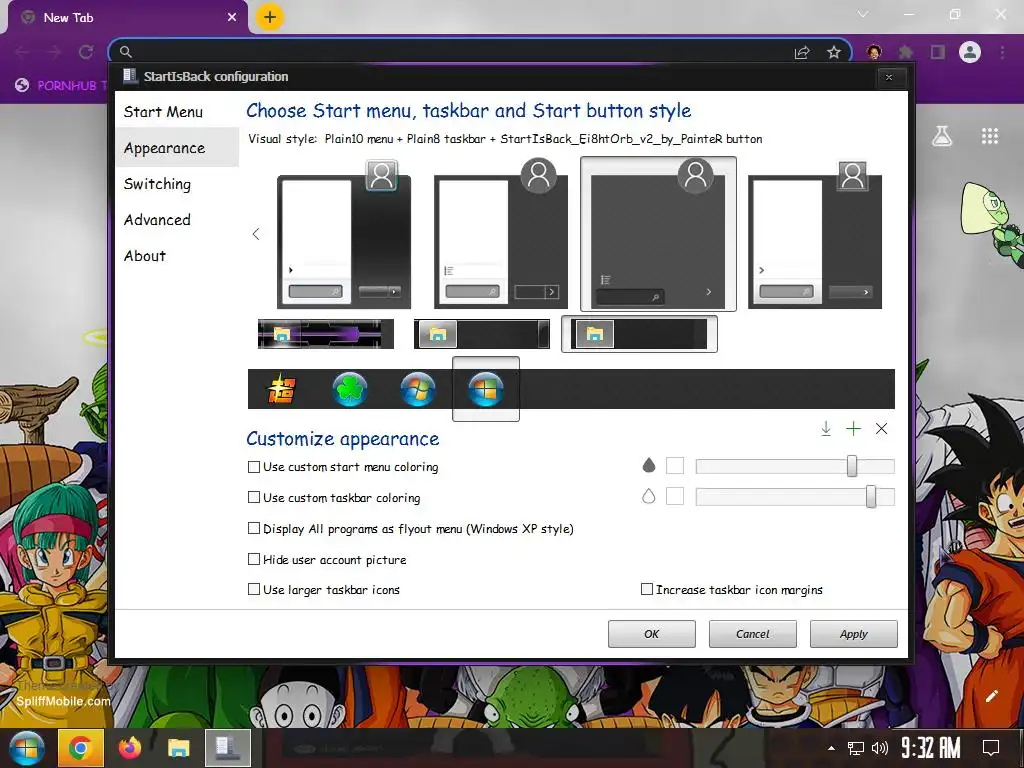1024x768 pixels.
Task: Open Chrome tab search dropdown chevron
Action: [x=863, y=14]
